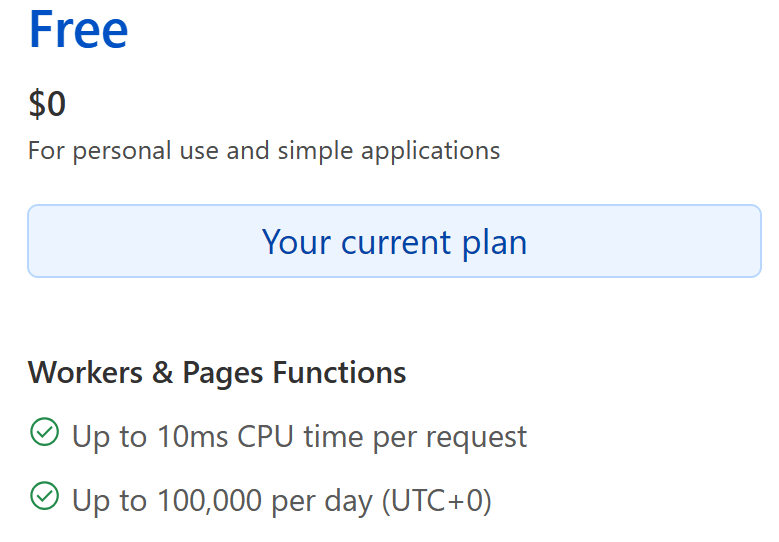This screenshot has height=542, width=779.
Task: Click the Workers & Pages Functions heading
Action: [x=217, y=373]
